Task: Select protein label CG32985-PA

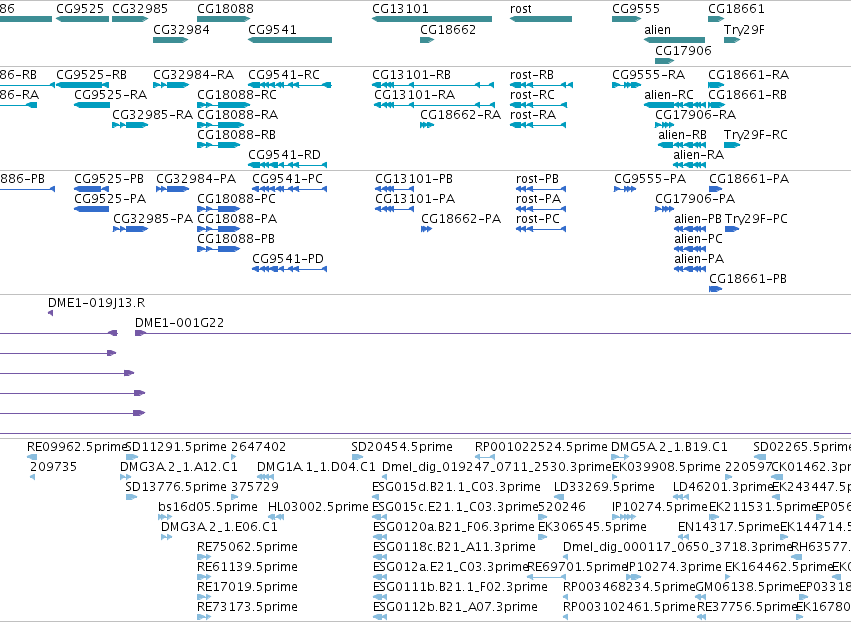Action: coord(153,219)
